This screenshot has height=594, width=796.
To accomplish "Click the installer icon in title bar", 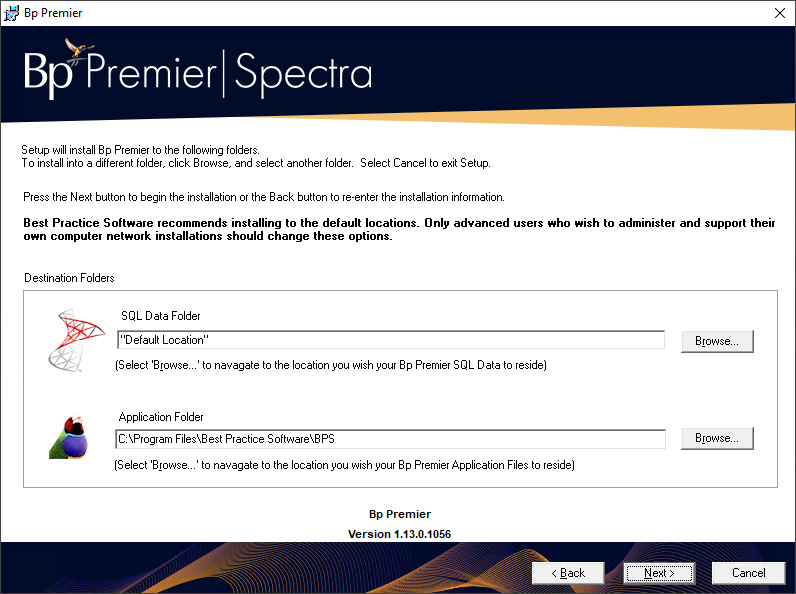I will (x=13, y=13).
